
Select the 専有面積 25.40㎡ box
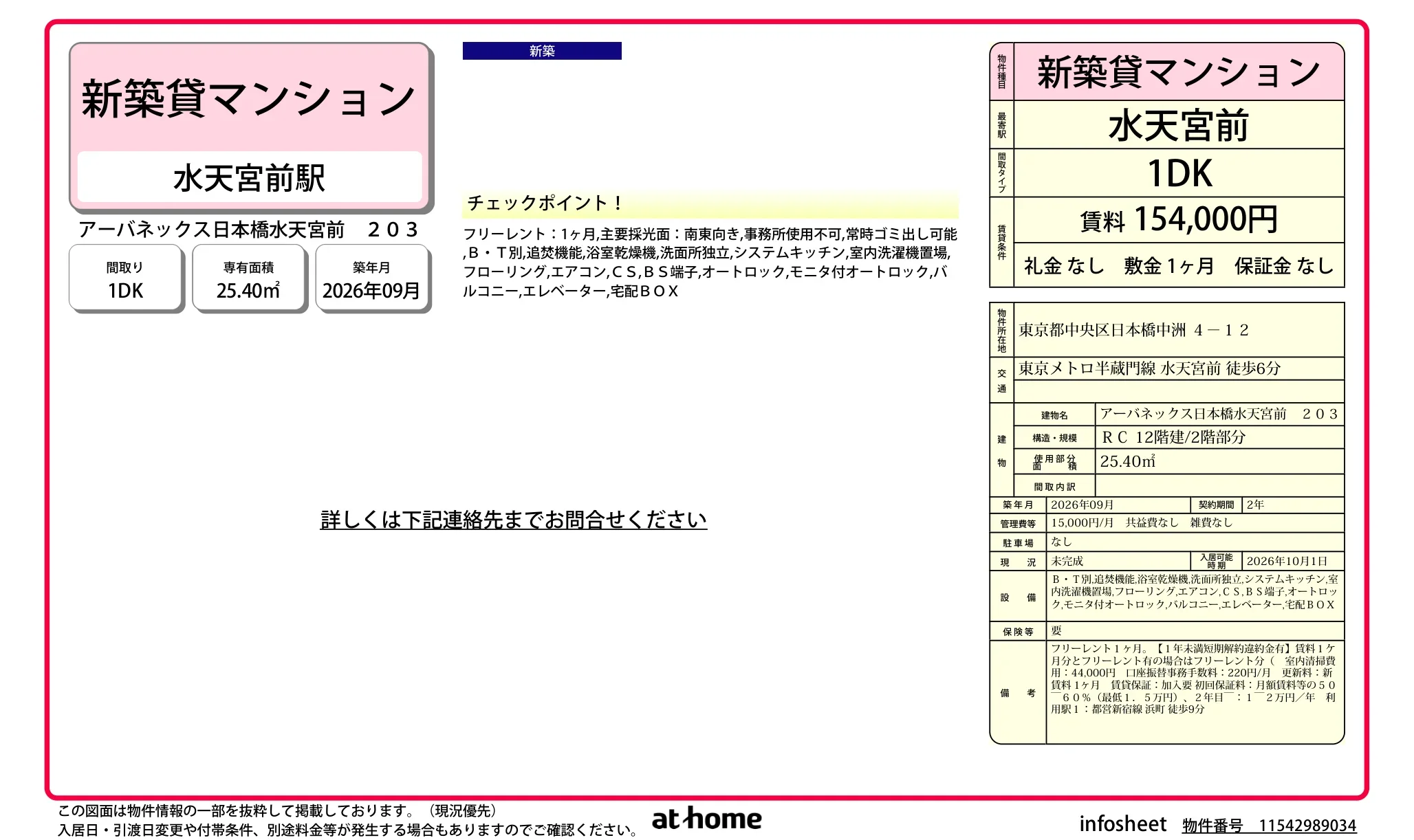click(249, 278)
